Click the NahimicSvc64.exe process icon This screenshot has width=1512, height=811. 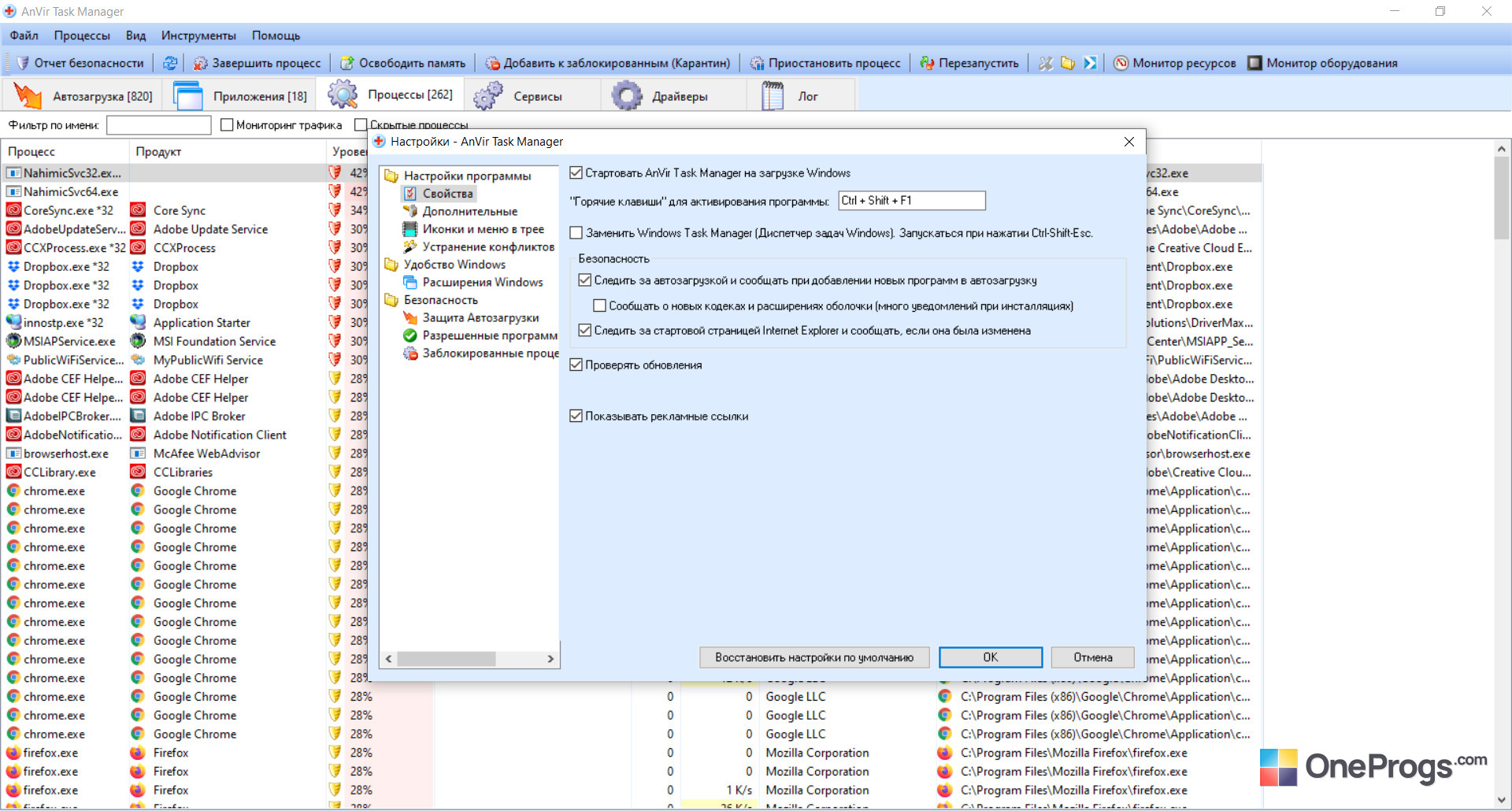click(x=13, y=191)
